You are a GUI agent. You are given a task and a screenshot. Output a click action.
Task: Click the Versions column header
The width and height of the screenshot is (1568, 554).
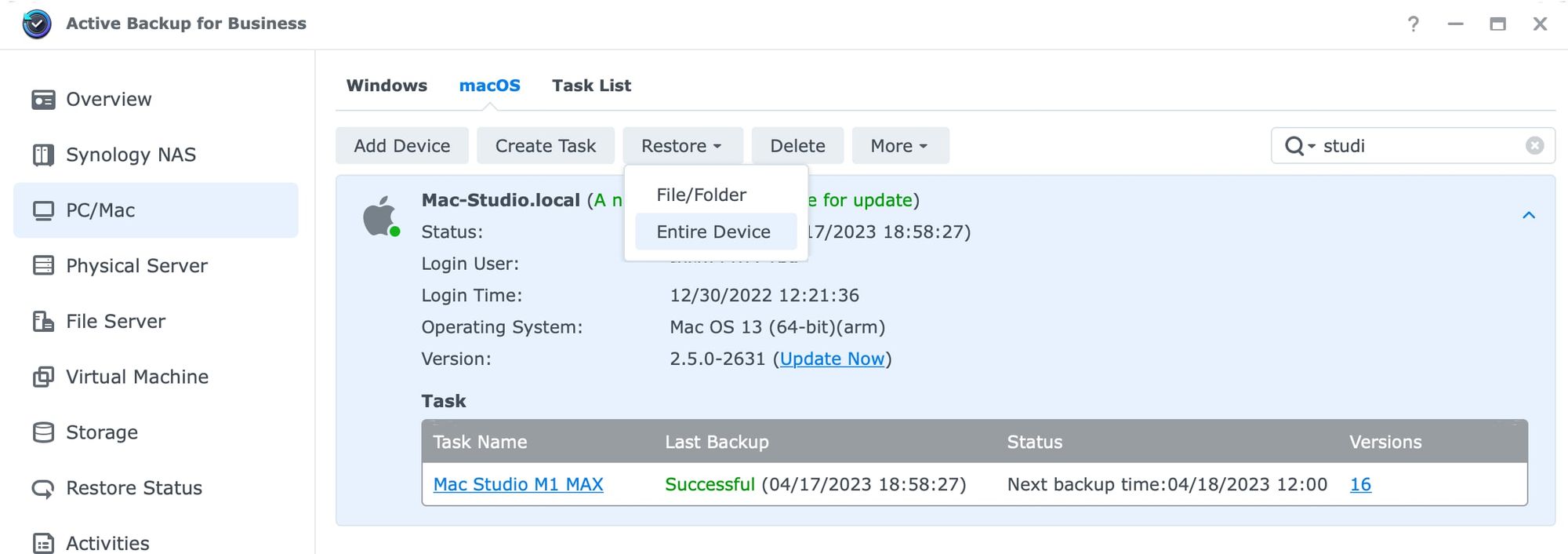[1385, 442]
